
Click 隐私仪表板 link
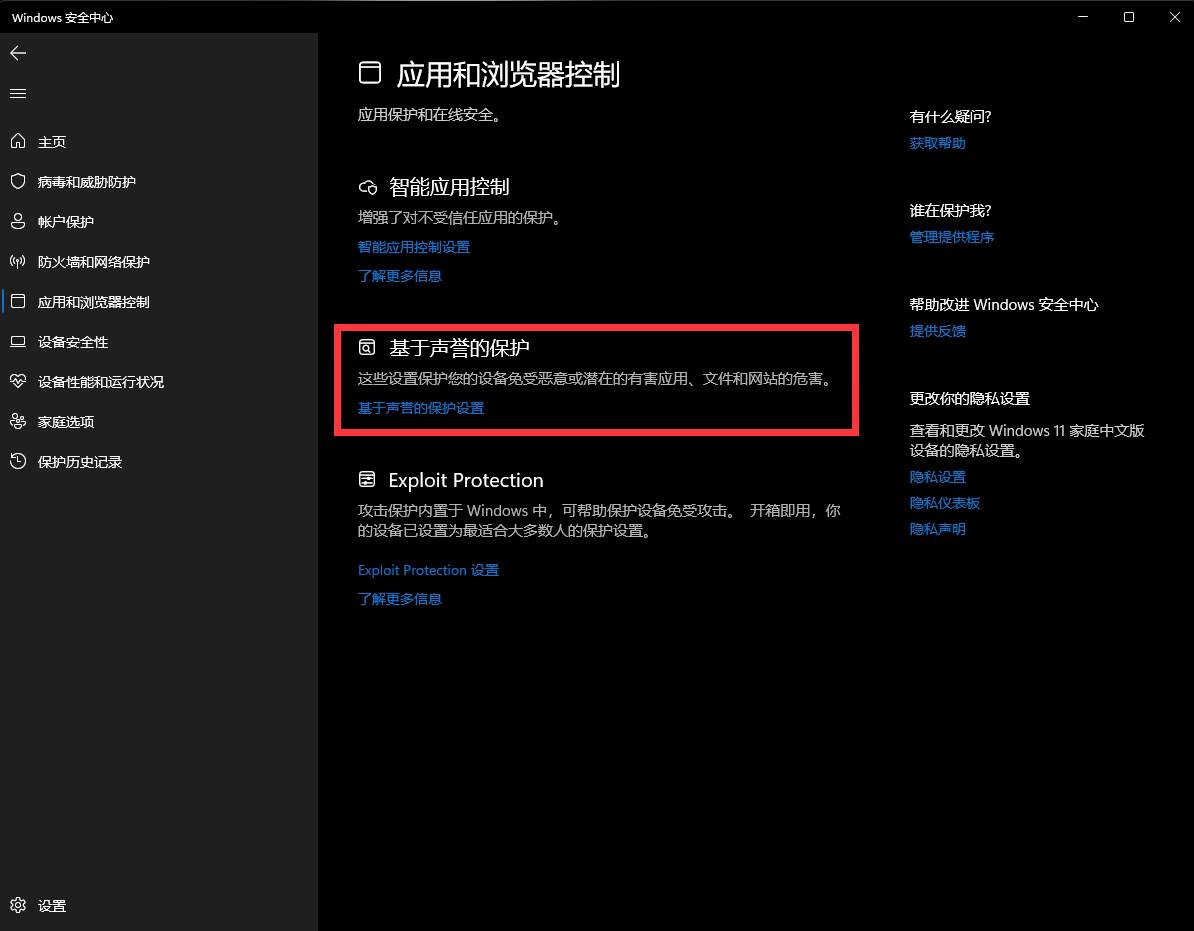pyautogui.click(x=944, y=502)
